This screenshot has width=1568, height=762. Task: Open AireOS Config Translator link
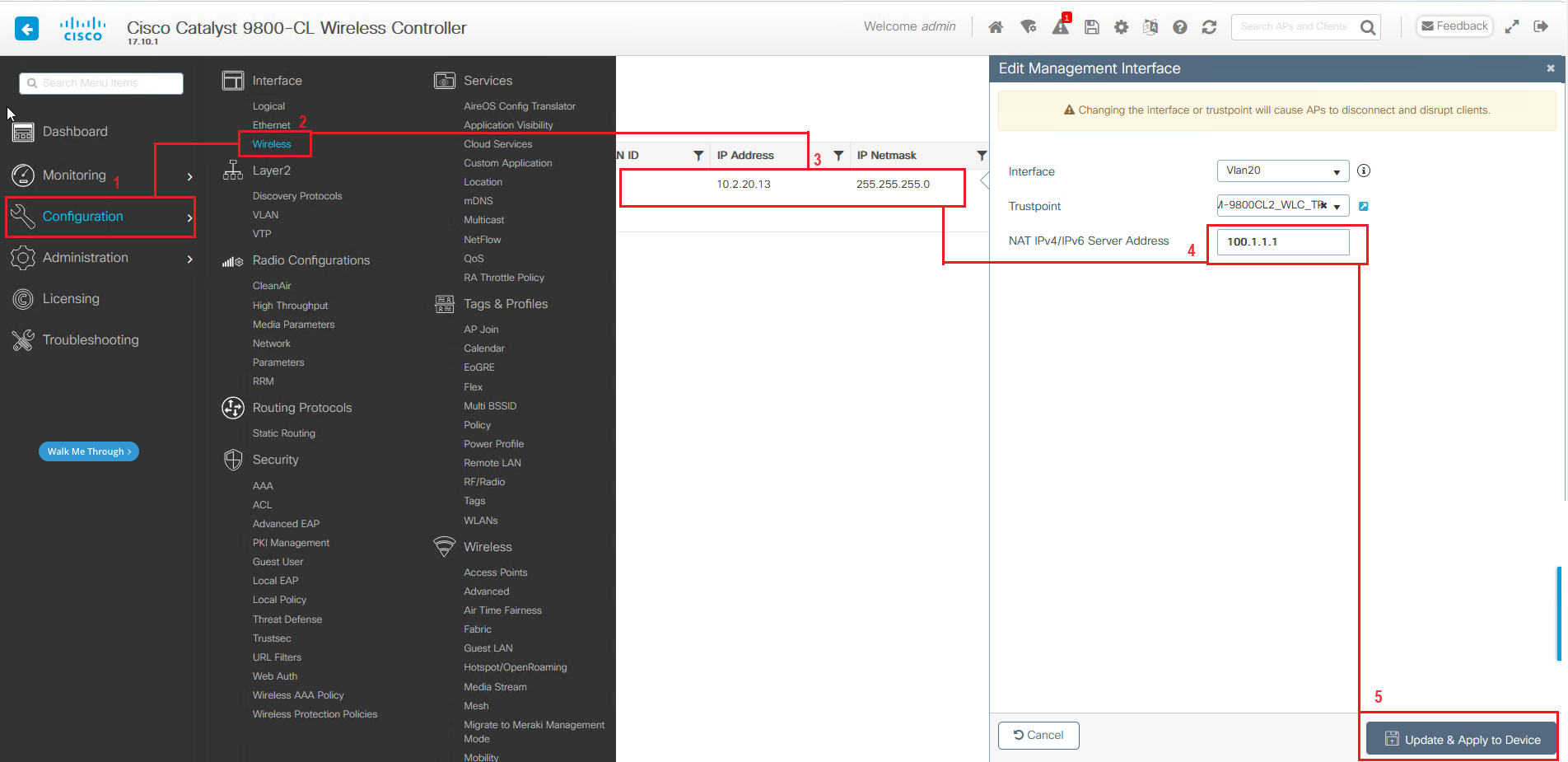[x=520, y=106]
